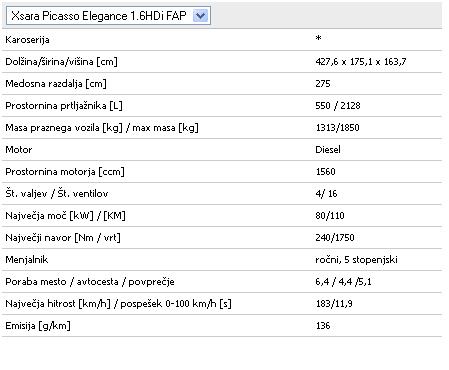This screenshot has height=370, width=449.
Task: Click the 80/110 power value
Action: pyautogui.click(x=330, y=216)
